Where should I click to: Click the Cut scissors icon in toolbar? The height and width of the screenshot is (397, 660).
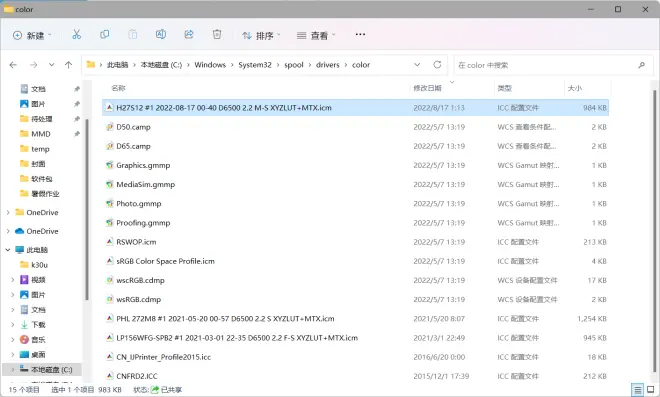pos(76,35)
